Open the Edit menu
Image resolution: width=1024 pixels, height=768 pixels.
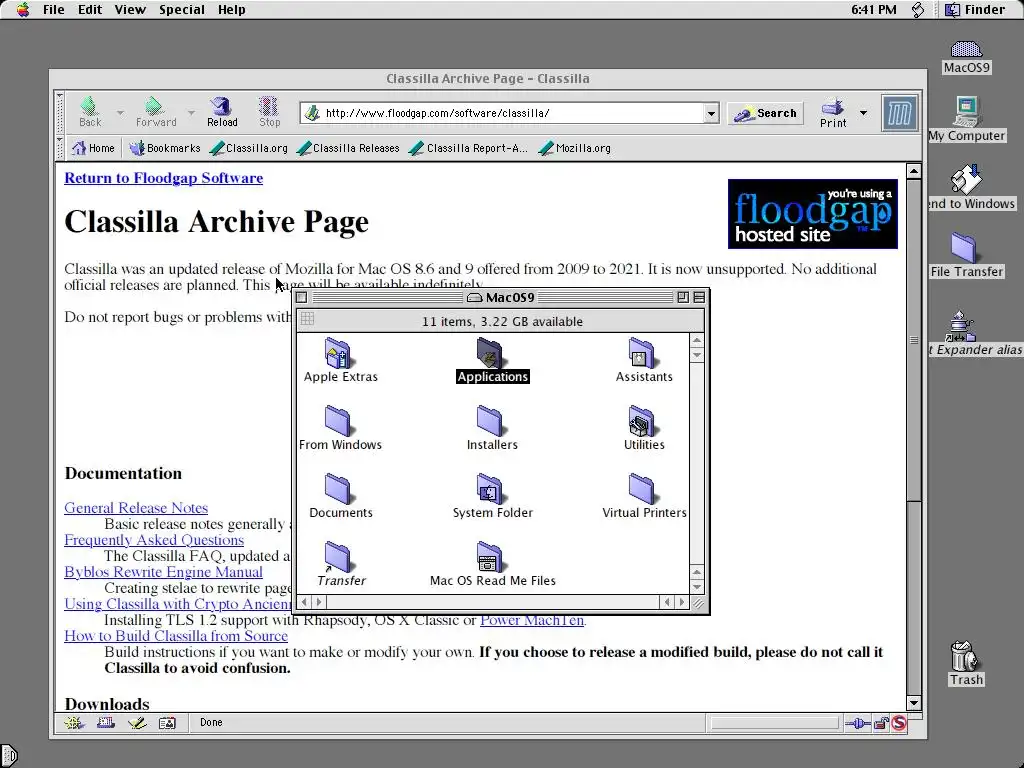(x=89, y=10)
